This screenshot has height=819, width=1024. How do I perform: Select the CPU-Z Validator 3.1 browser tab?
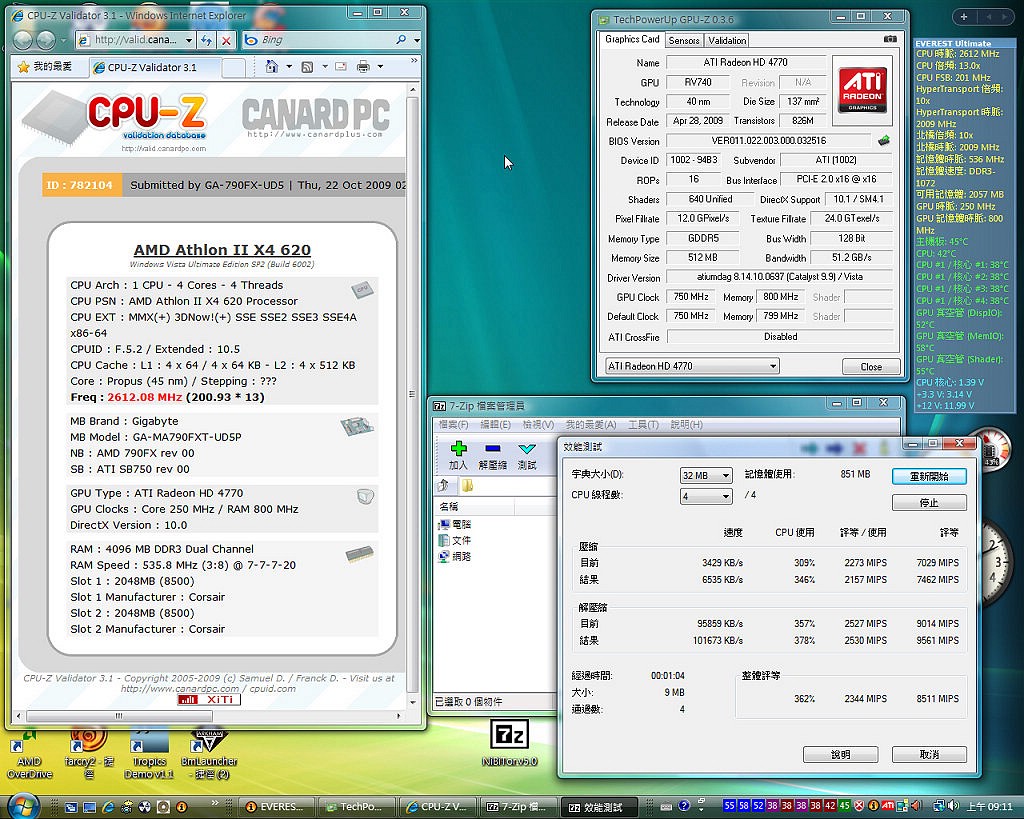click(153, 67)
